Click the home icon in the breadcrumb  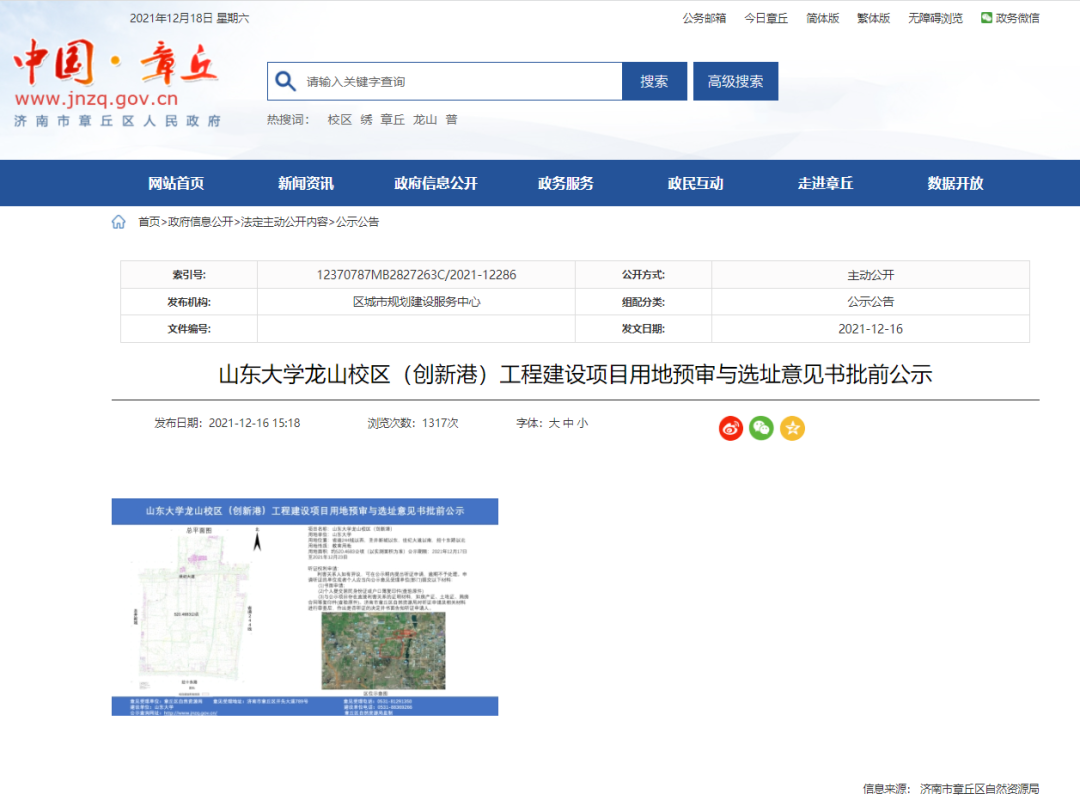pyautogui.click(x=118, y=222)
